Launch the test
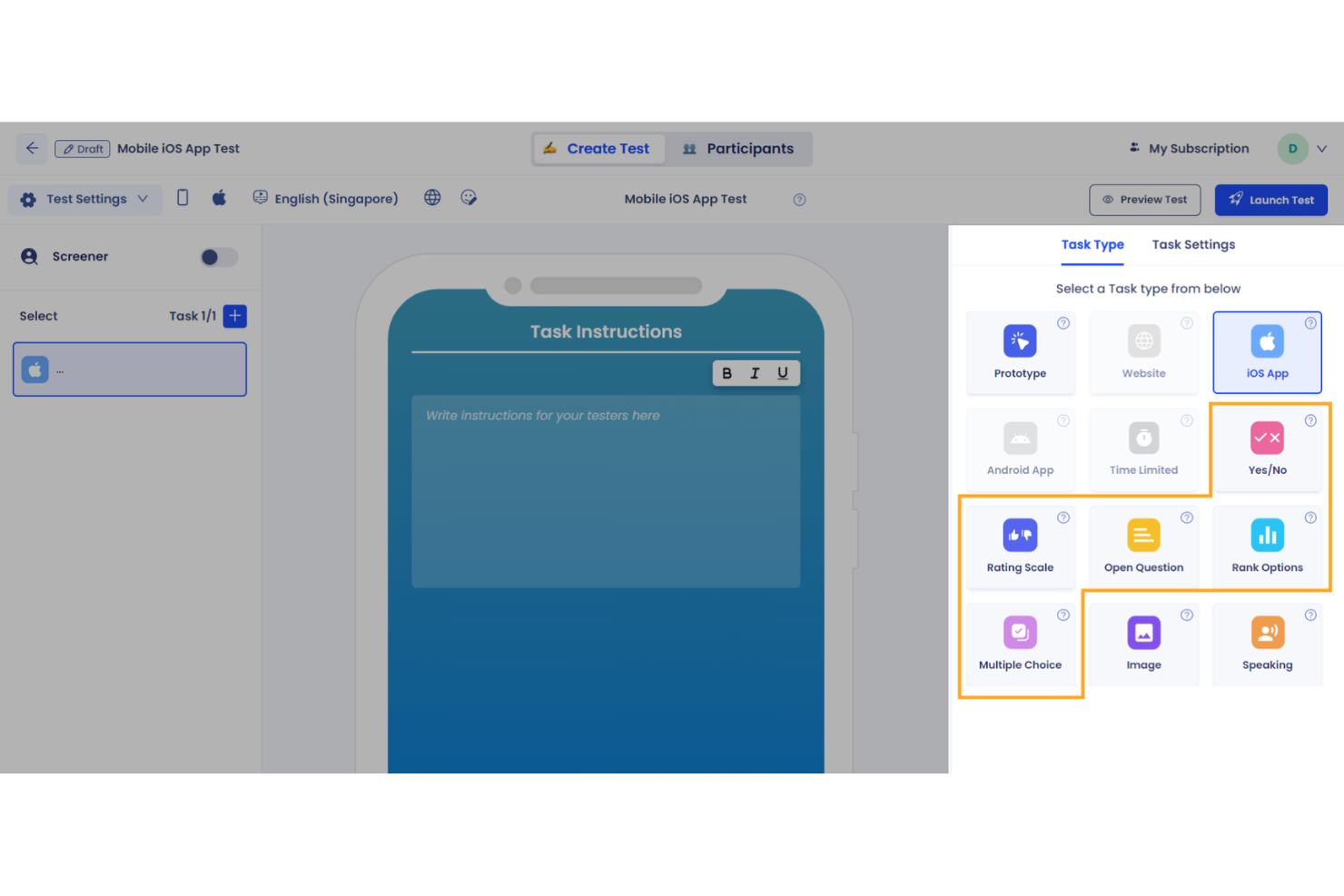Screen dimensions: 1344x896 point(1270,200)
